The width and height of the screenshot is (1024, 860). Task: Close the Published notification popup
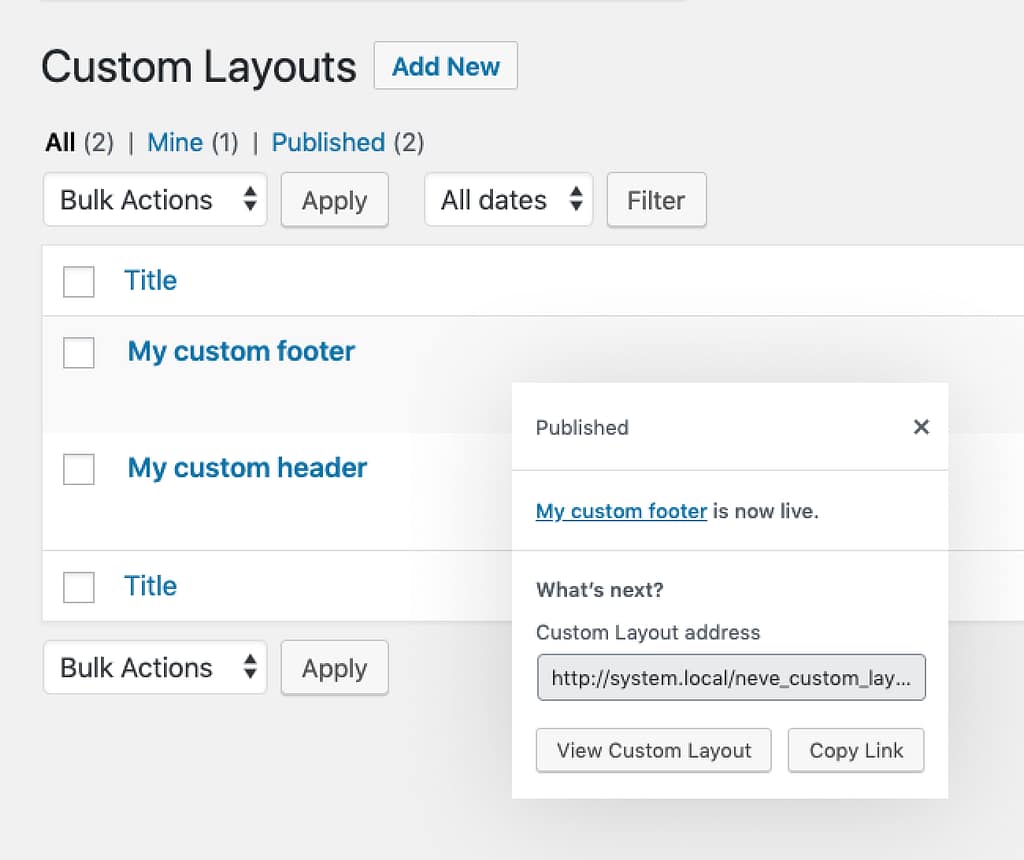pos(921,427)
